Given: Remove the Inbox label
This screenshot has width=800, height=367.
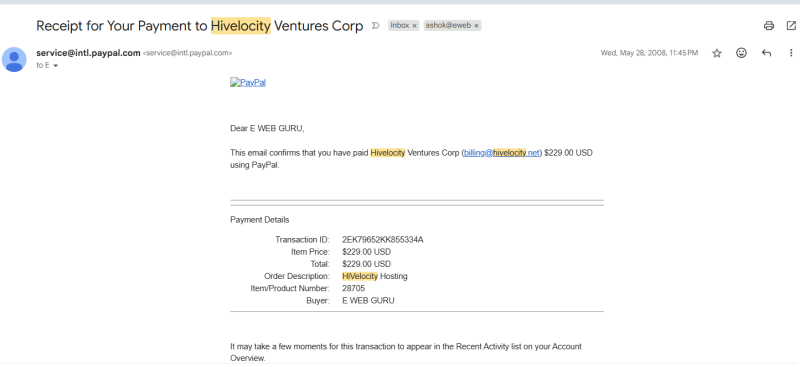Looking at the screenshot, I should tap(414, 26).
